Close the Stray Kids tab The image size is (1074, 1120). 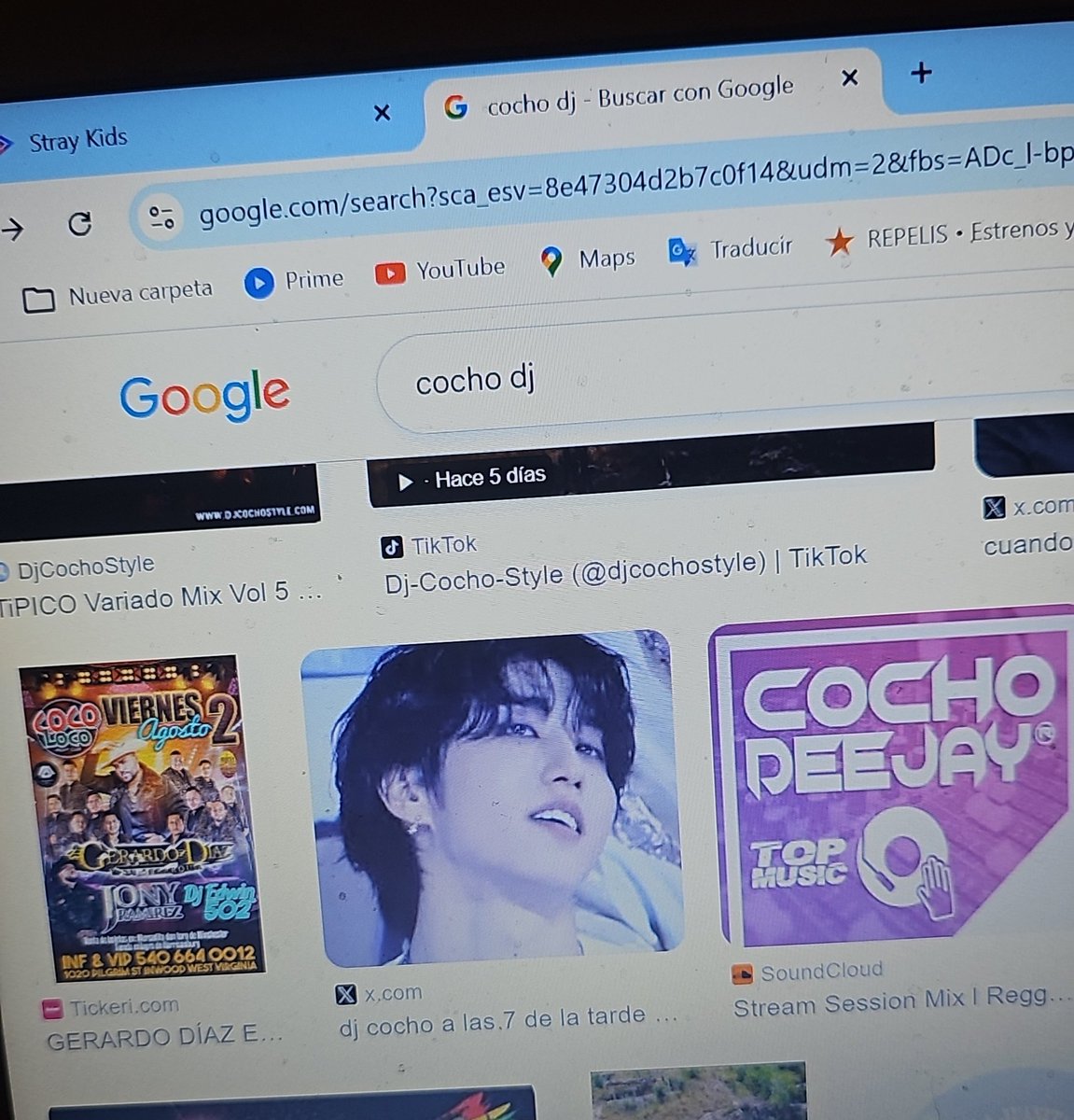coord(382,113)
